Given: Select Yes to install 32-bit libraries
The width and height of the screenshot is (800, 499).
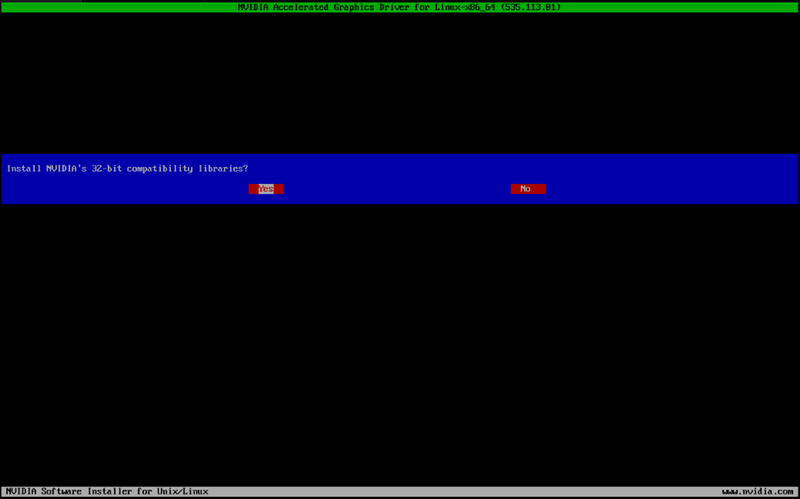Looking at the screenshot, I should pyautogui.click(x=266, y=189).
